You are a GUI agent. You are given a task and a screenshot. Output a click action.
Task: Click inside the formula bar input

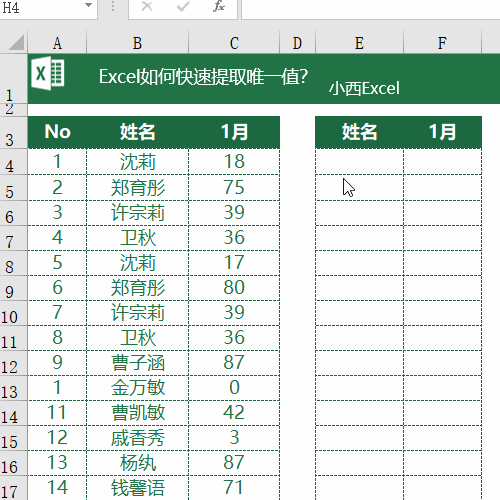371,8
